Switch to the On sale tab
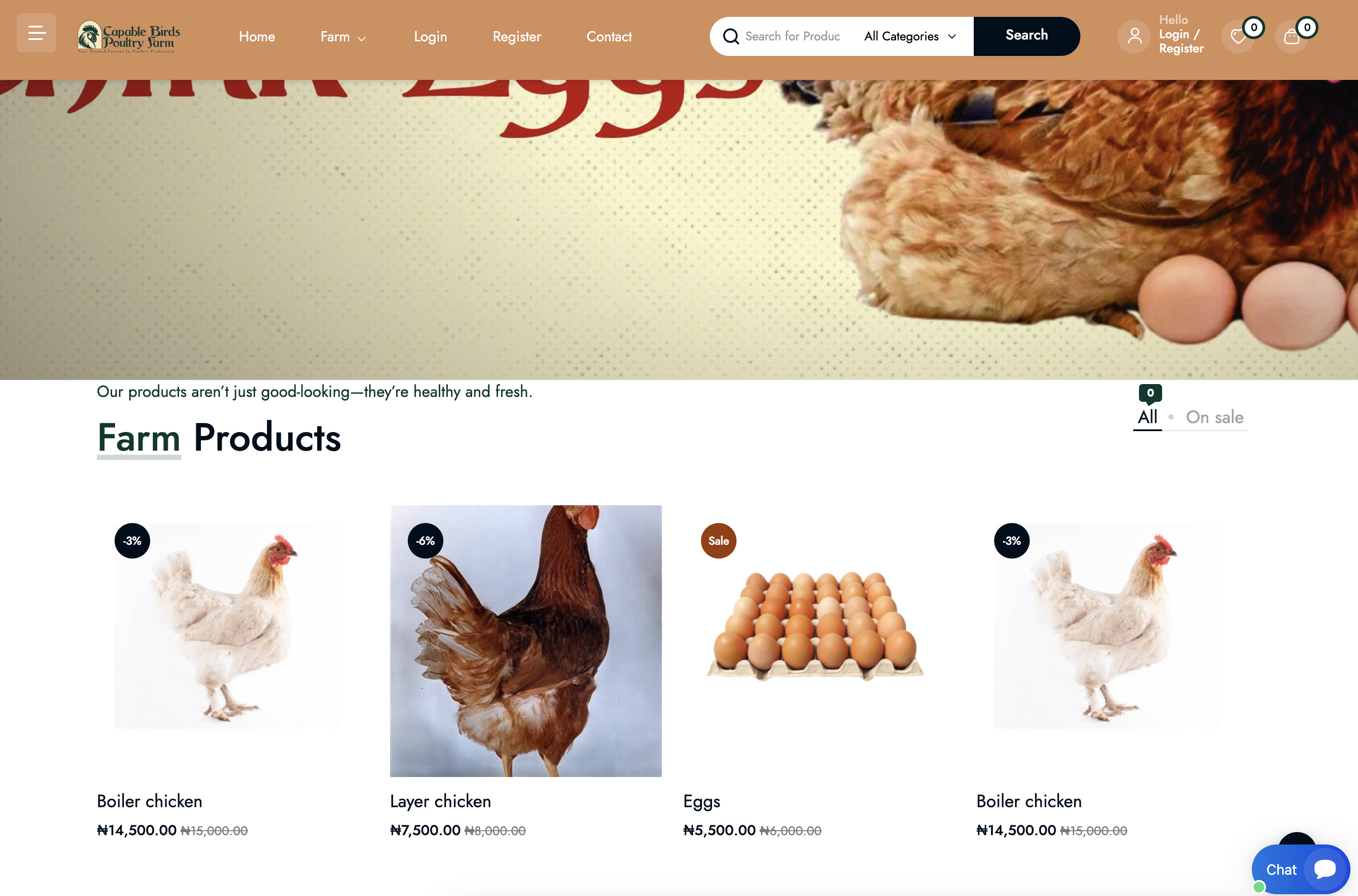The width and height of the screenshot is (1358, 896). [x=1215, y=417]
